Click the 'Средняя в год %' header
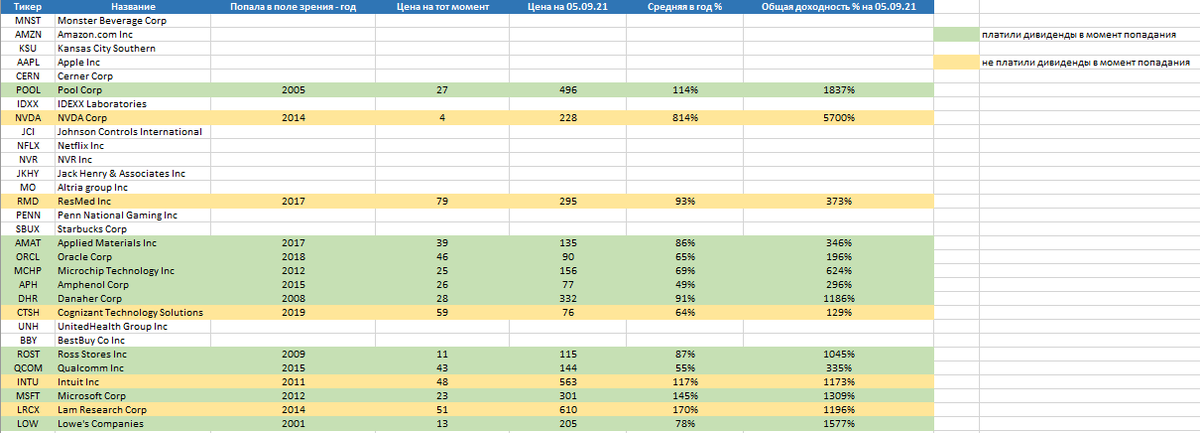Viewport: 1200px width, 433px height. pos(684,6)
